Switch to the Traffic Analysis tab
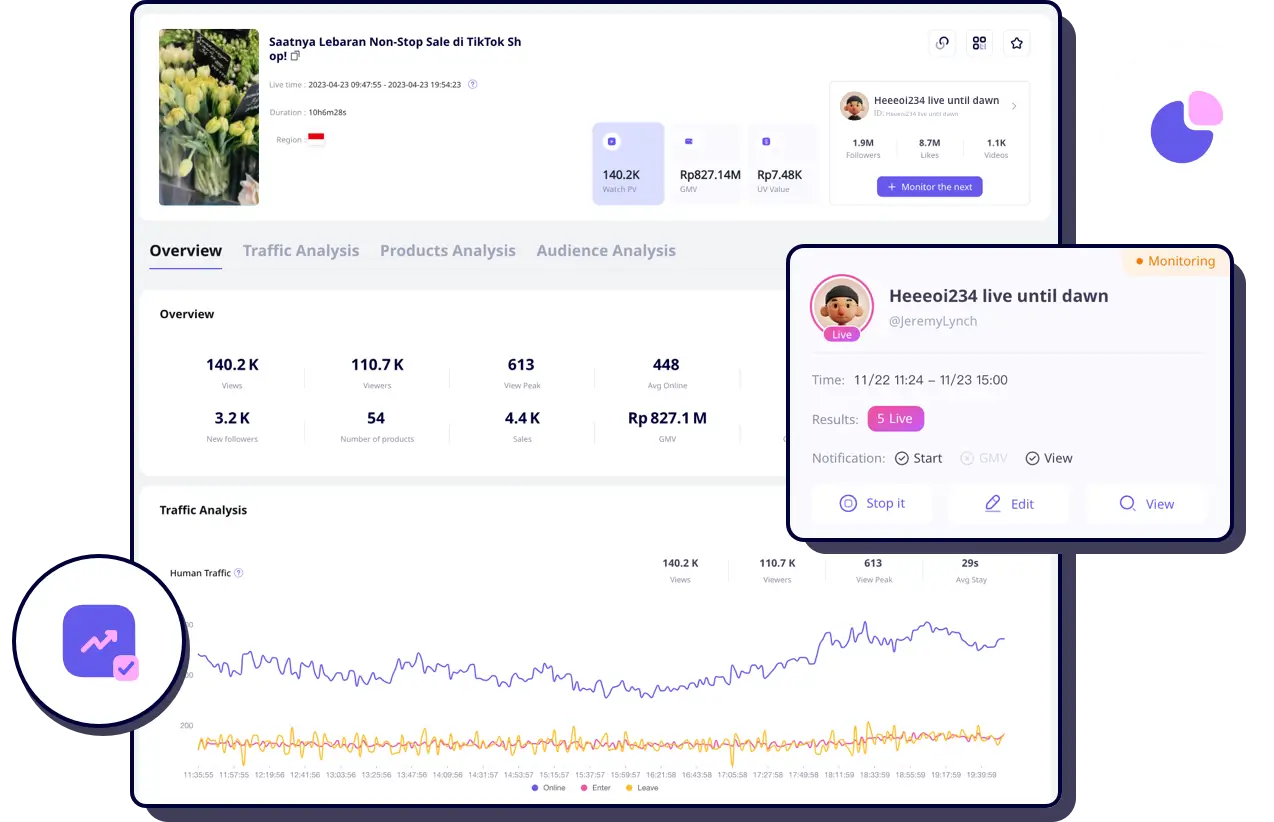Screen dimensions: 1274x822 [x=301, y=250]
